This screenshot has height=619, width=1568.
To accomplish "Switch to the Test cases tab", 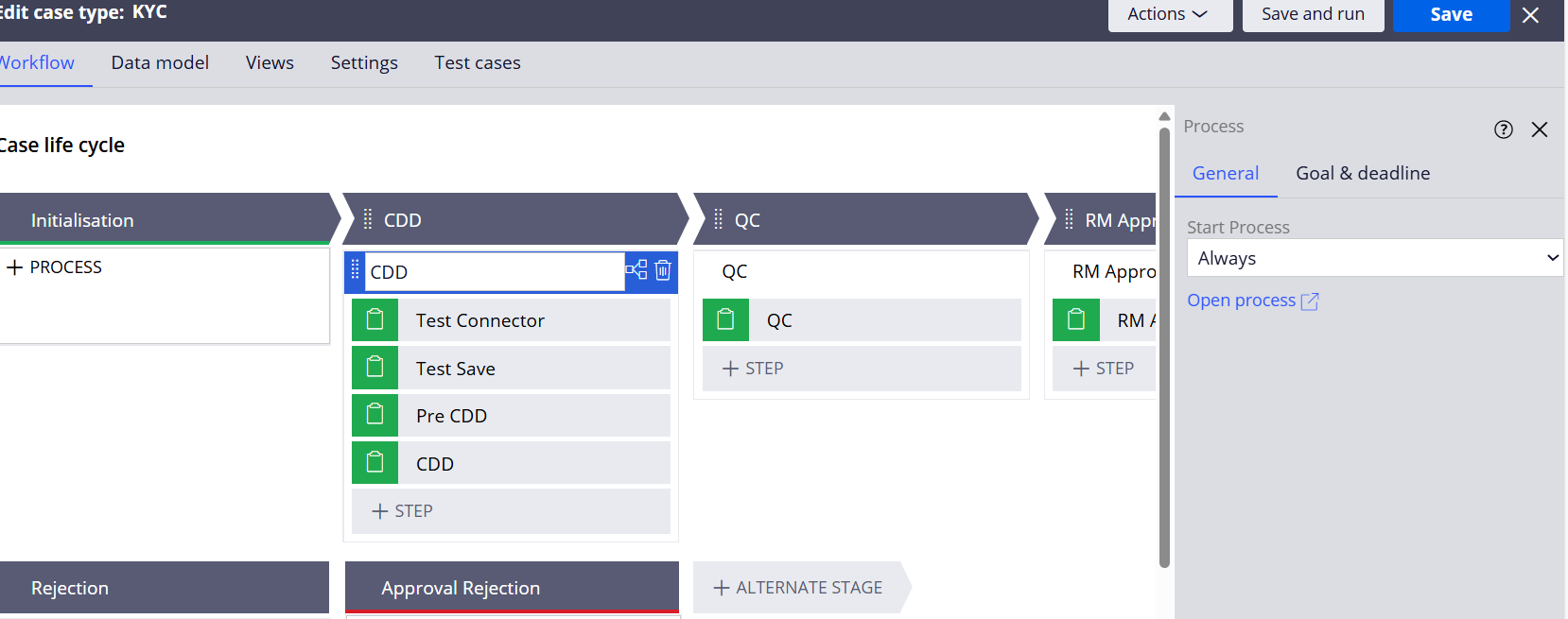I will pyautogui.click(x=478, y=62).
